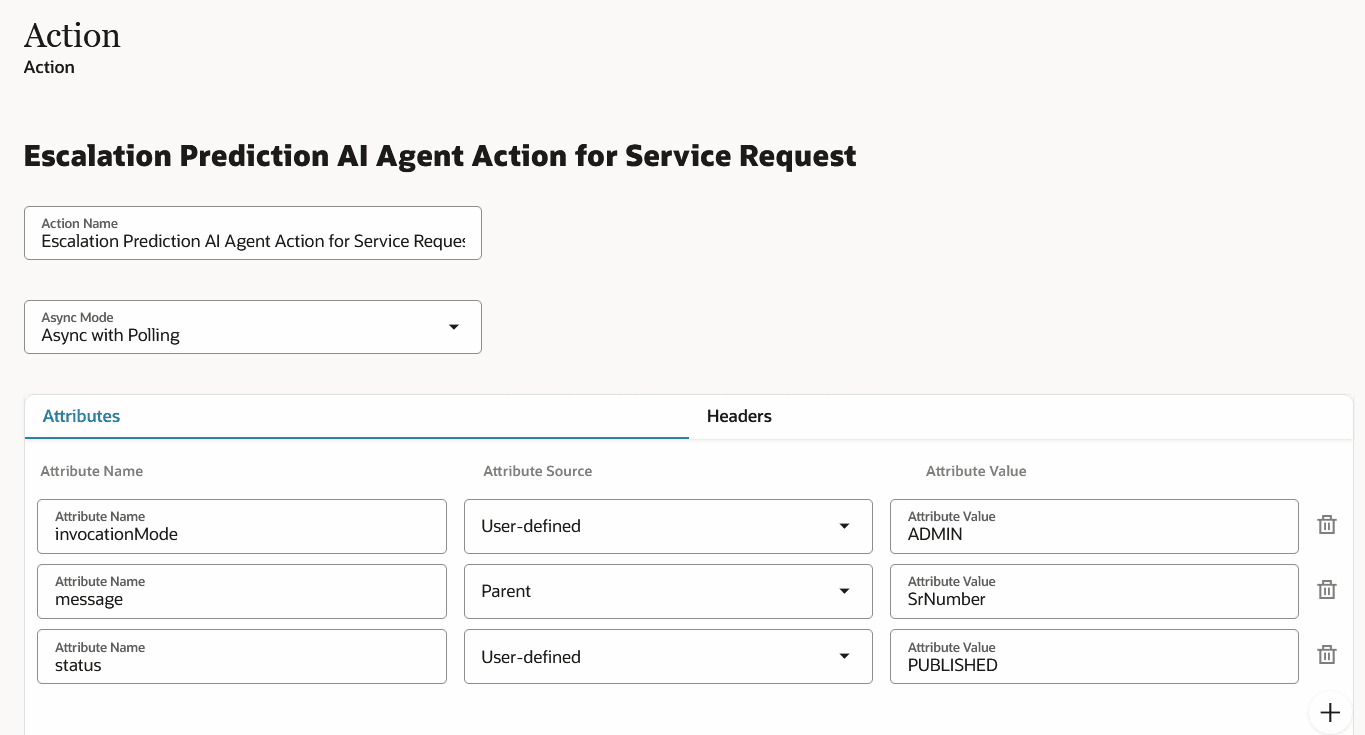Click the Action breadcrumb label
This screenshot has height=735, width=1365.
(x=48, y=67)
